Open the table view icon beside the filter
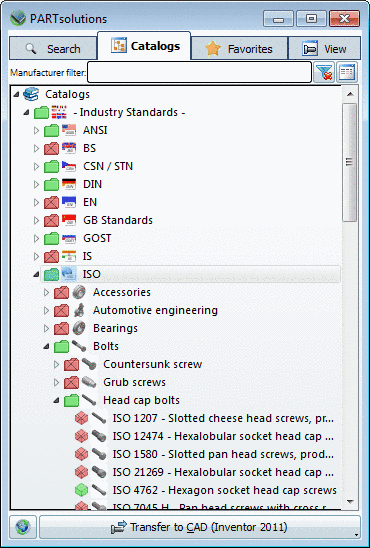 coord(347,72)
